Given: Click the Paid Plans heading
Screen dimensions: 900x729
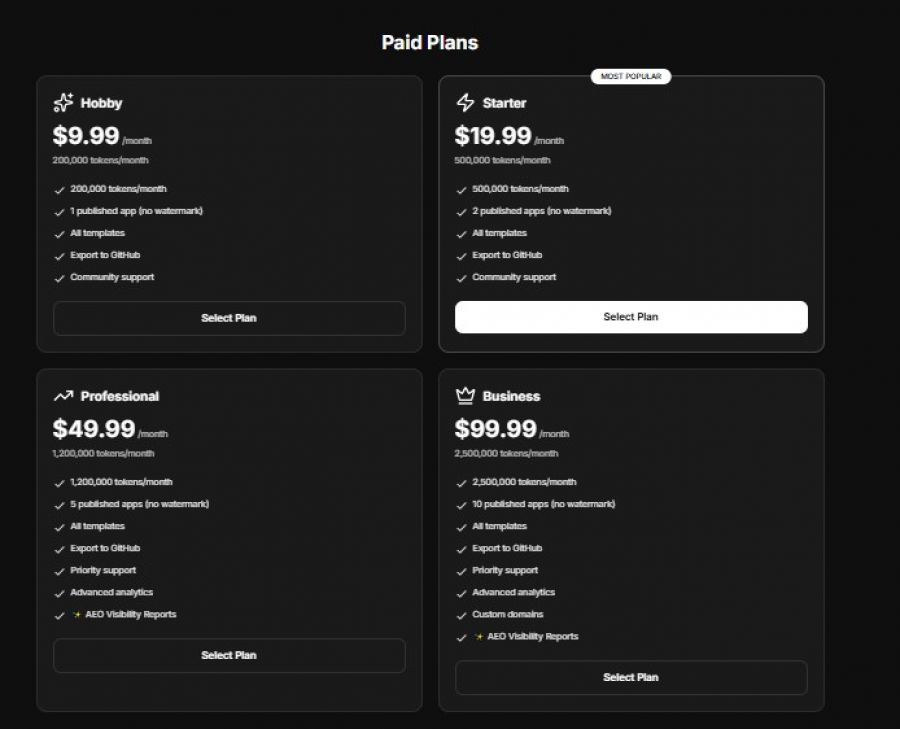Looking at the screenshot, I should (x=429, y=42).
